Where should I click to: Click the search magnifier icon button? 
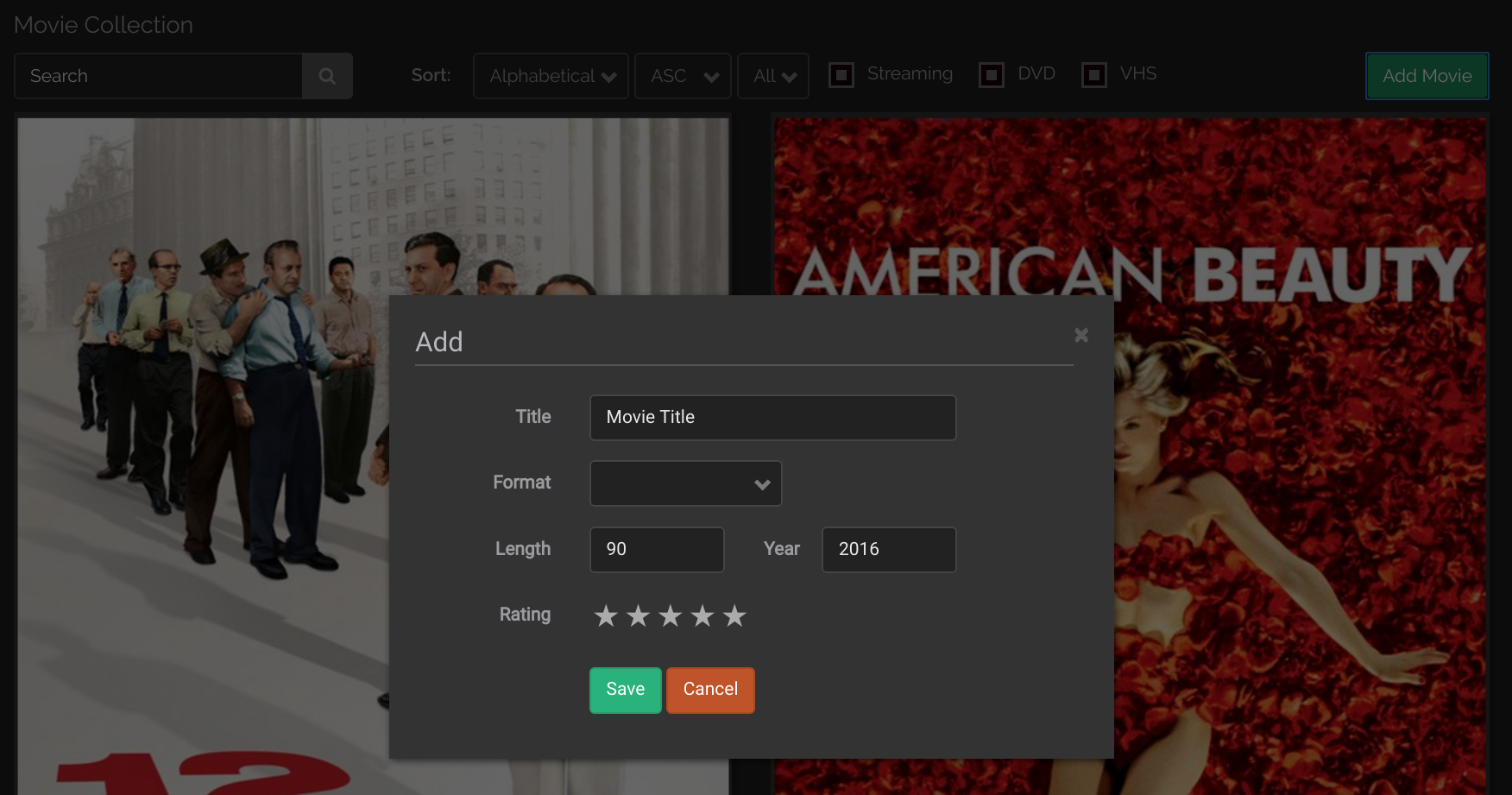327,76
